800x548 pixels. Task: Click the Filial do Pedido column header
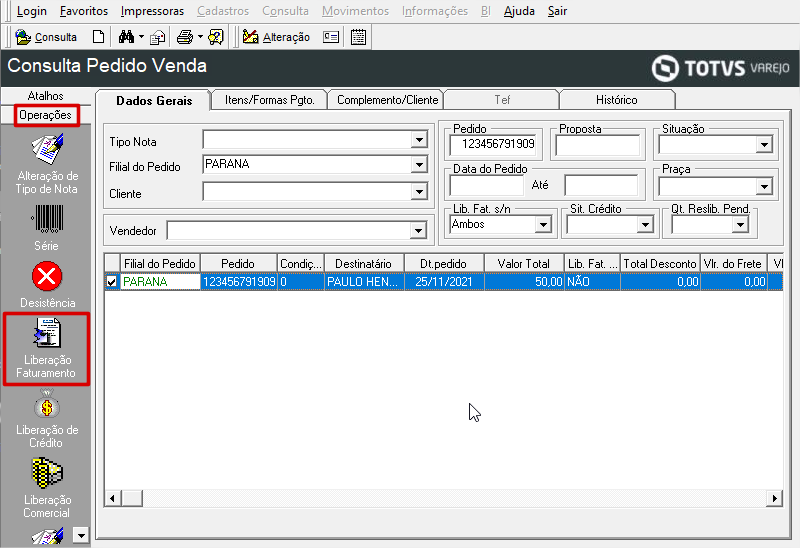point(160,264)
